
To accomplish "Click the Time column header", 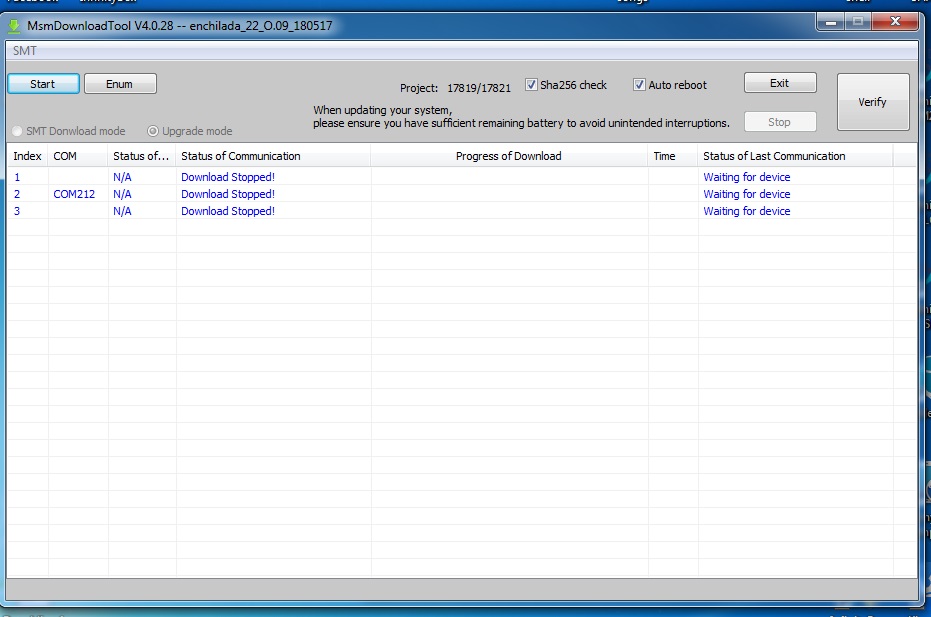I will click(x=672, y=156).
